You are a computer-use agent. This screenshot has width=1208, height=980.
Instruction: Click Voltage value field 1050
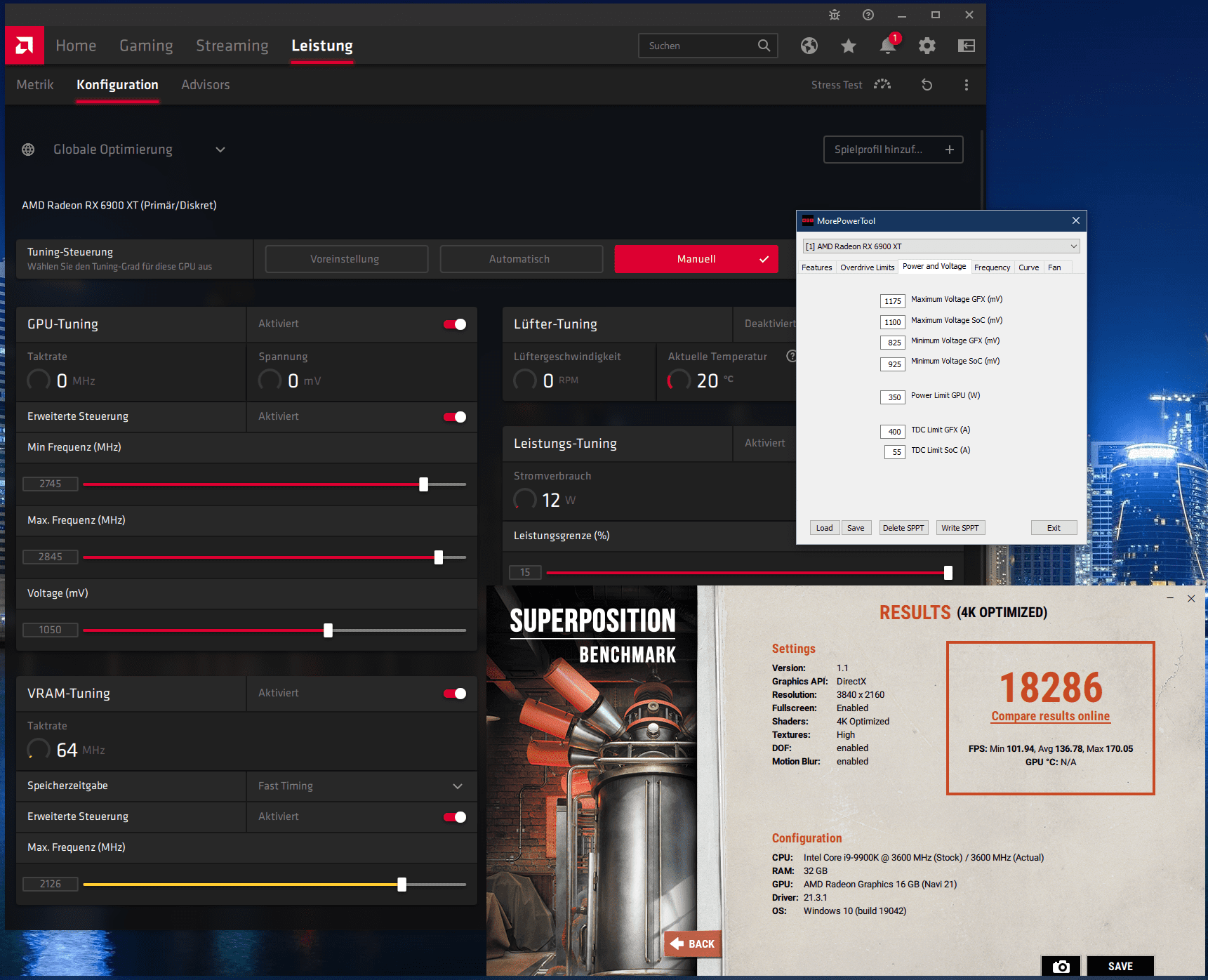pyautogui.click(x=51, y=630)
